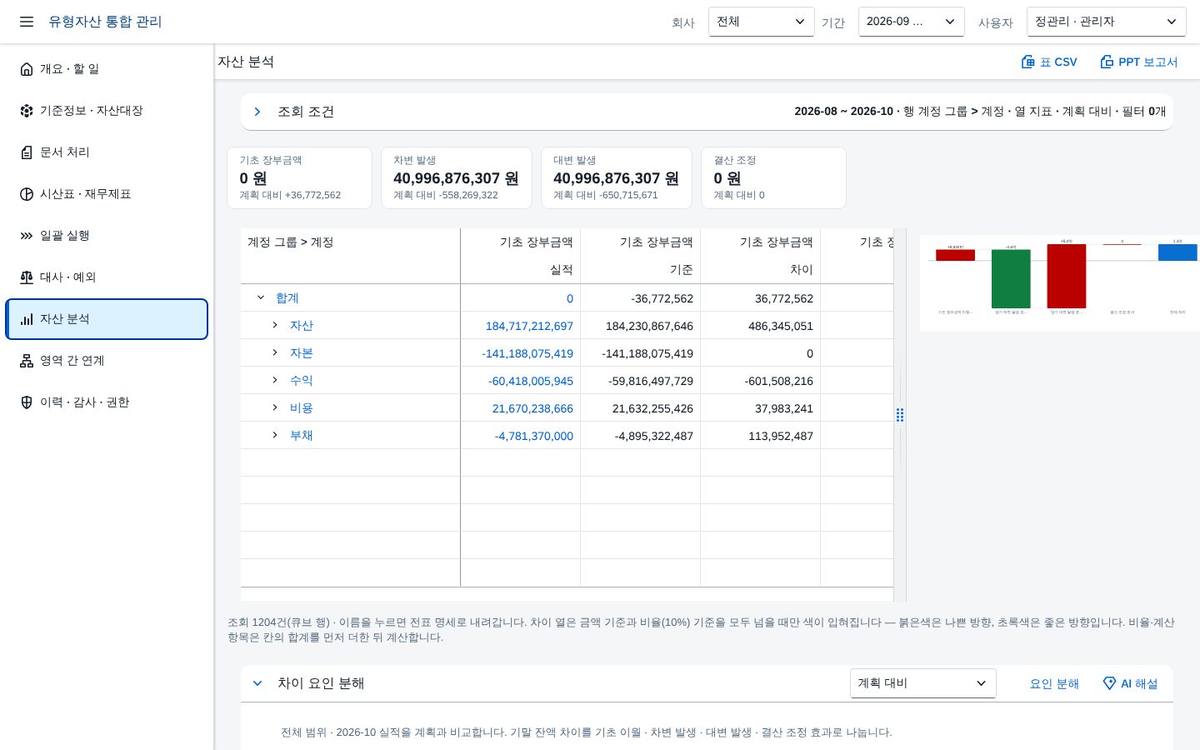Open the 수익 account link
Image resolution: width=1200 pixels, height=750 pixels.
tap(301, 380)
